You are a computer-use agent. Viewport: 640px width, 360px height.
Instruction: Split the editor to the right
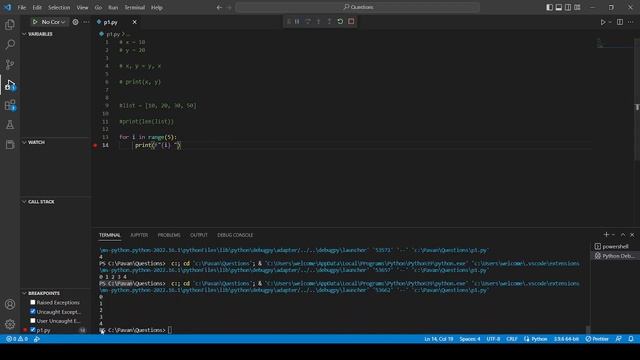point(620,22)
